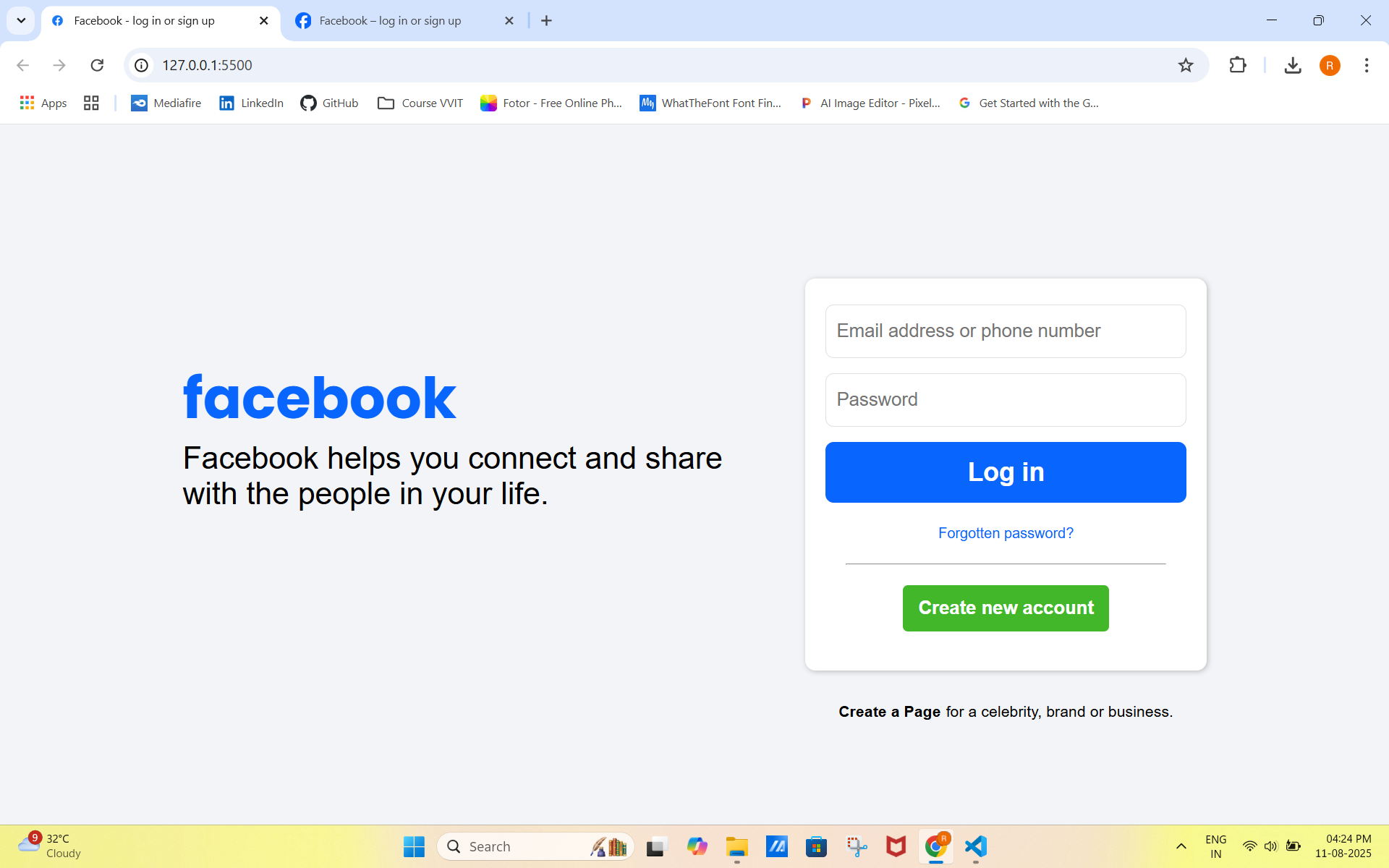The width and height of the screenshot is (1389, 868).
Task: Show hidden system tray icons
Action: click(1181, 846)
